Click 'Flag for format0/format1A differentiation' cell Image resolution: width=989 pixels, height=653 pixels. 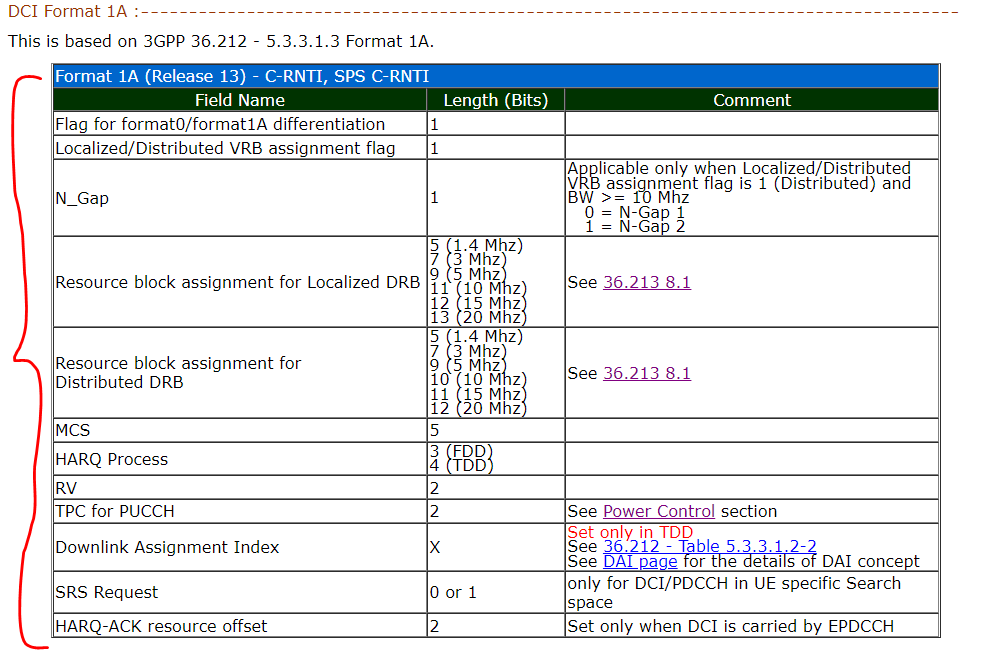[220, 124]
